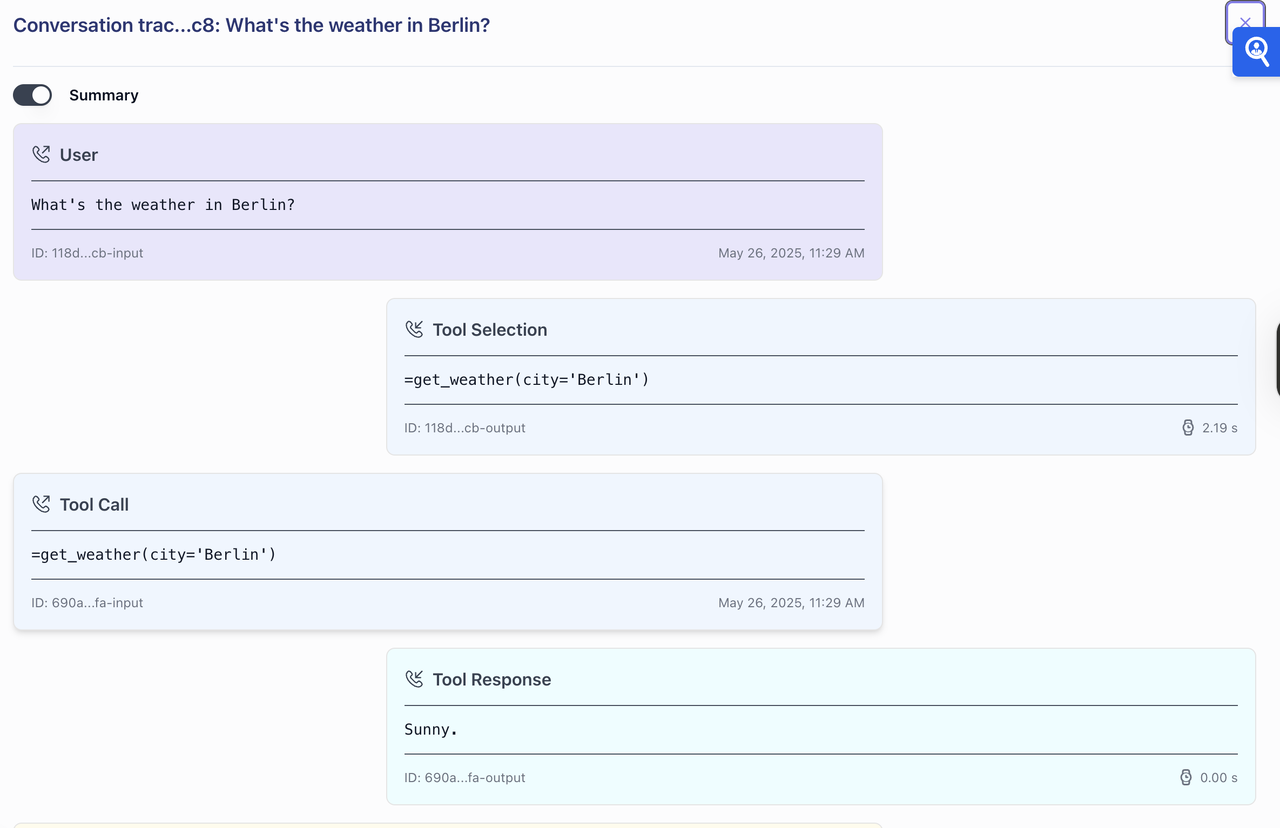Close the conversation trace dialog

point(1244,22)
